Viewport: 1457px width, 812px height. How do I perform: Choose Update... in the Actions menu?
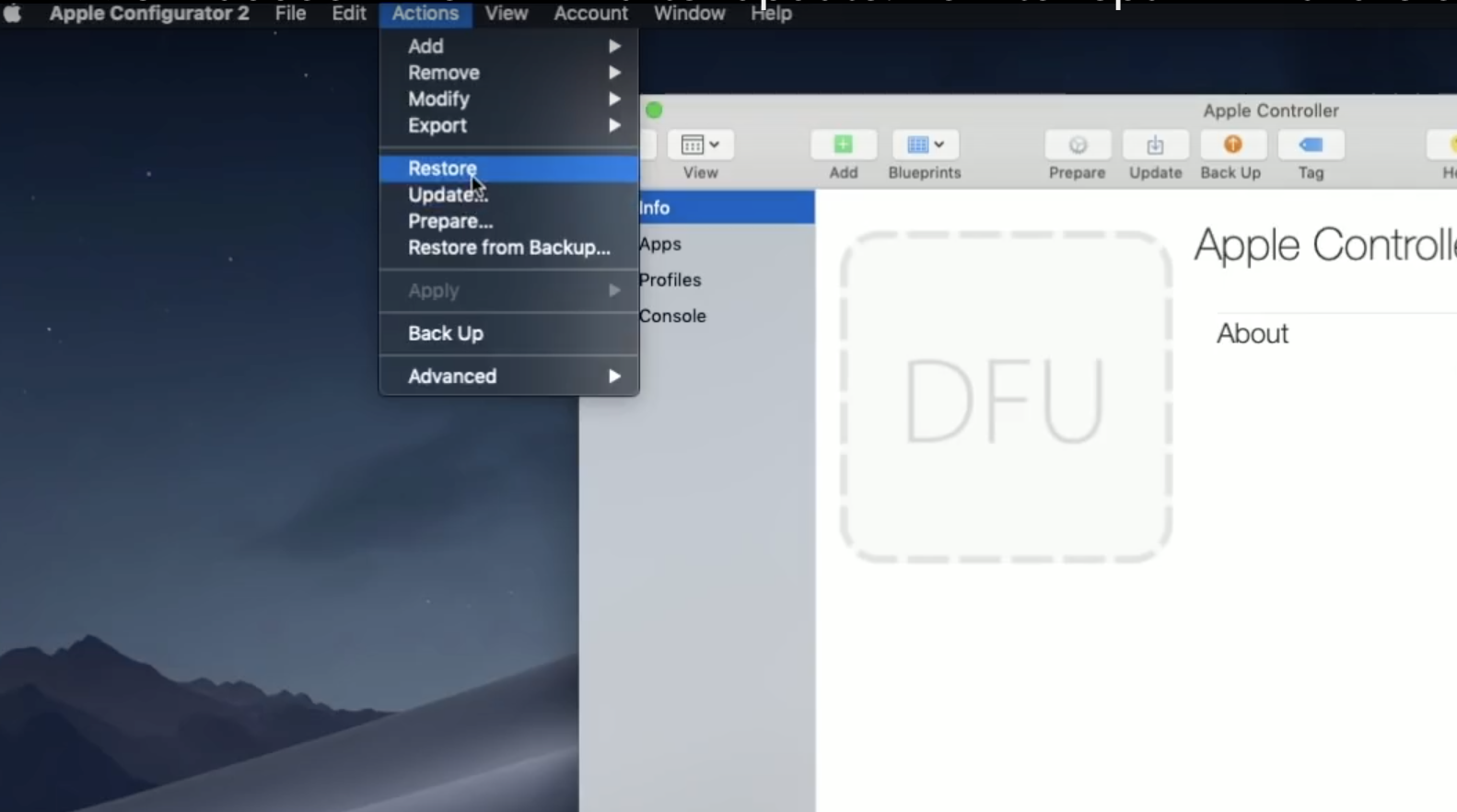tap(509, 195)
